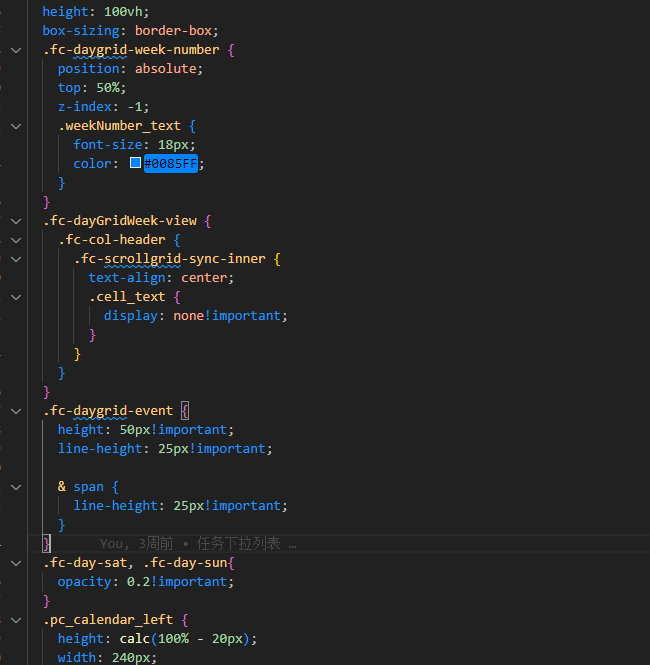Click the 'color' property name
This screenshot has height=665, width=650.
(x=92, y=164)
